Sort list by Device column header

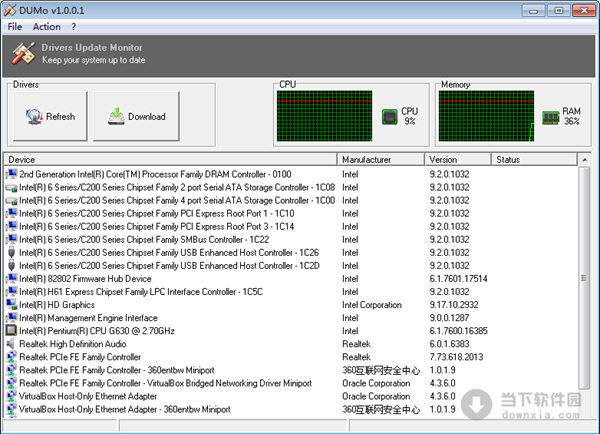pyautogui.click(x=170, y=160)
